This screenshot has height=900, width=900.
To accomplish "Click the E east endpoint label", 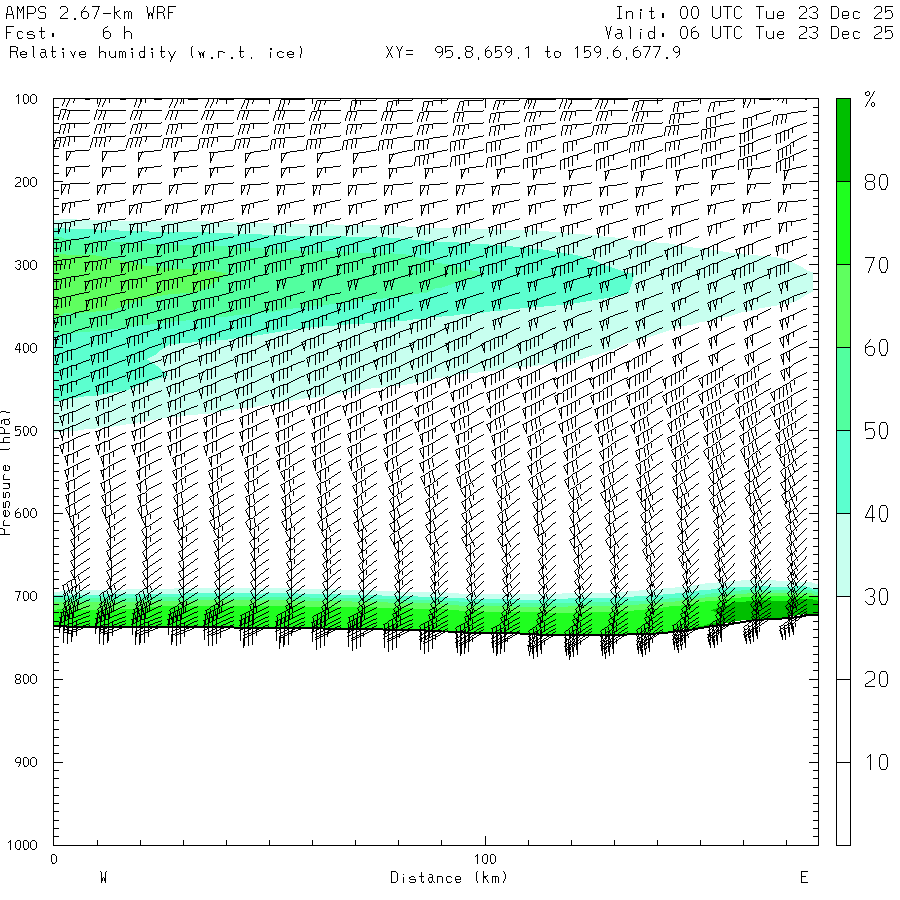I will pyautogui.click(x=803, y=878).
